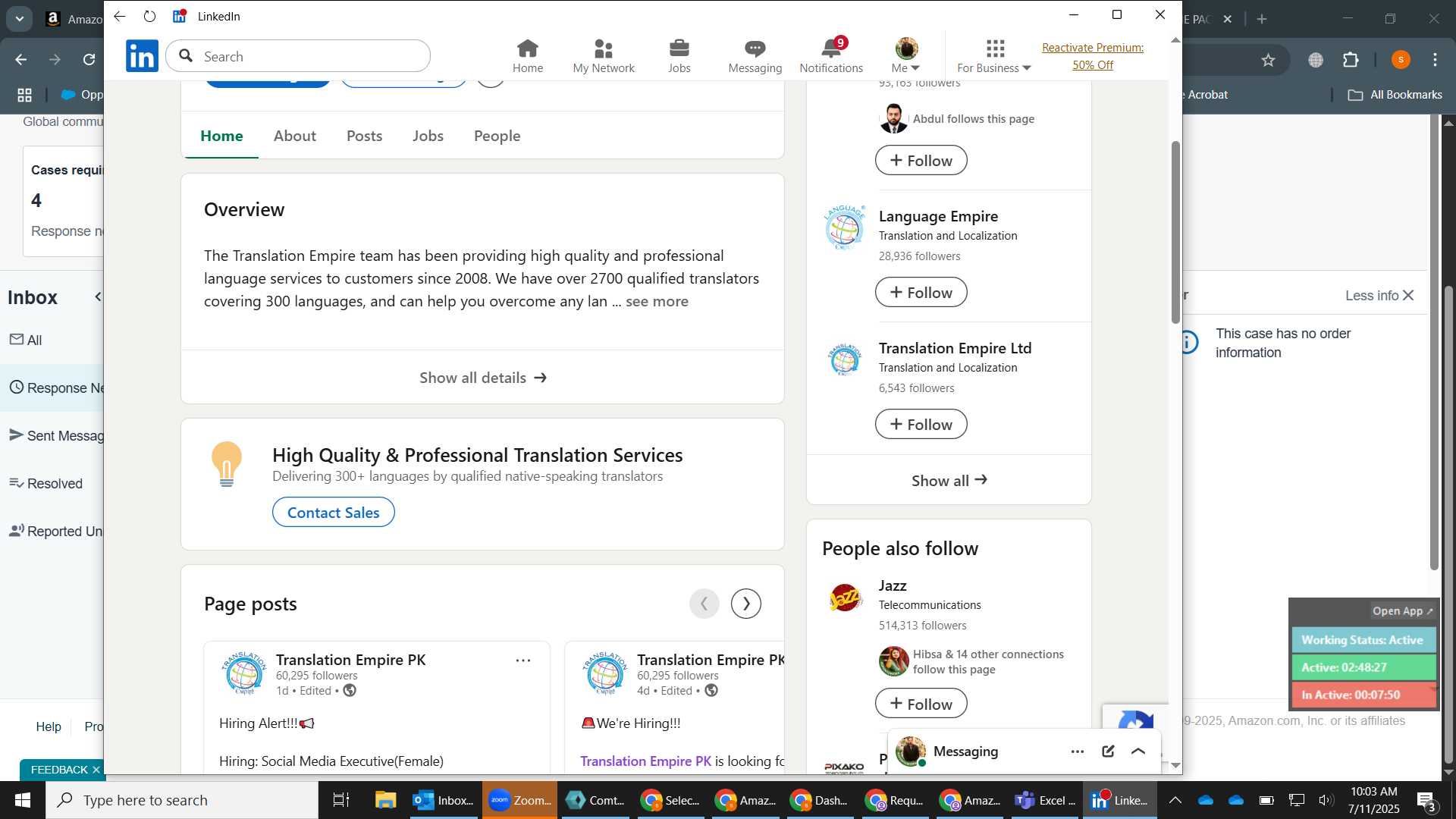Screen dimensions: 1456x819
Task: Switch to the About tab
Action: 295,136
